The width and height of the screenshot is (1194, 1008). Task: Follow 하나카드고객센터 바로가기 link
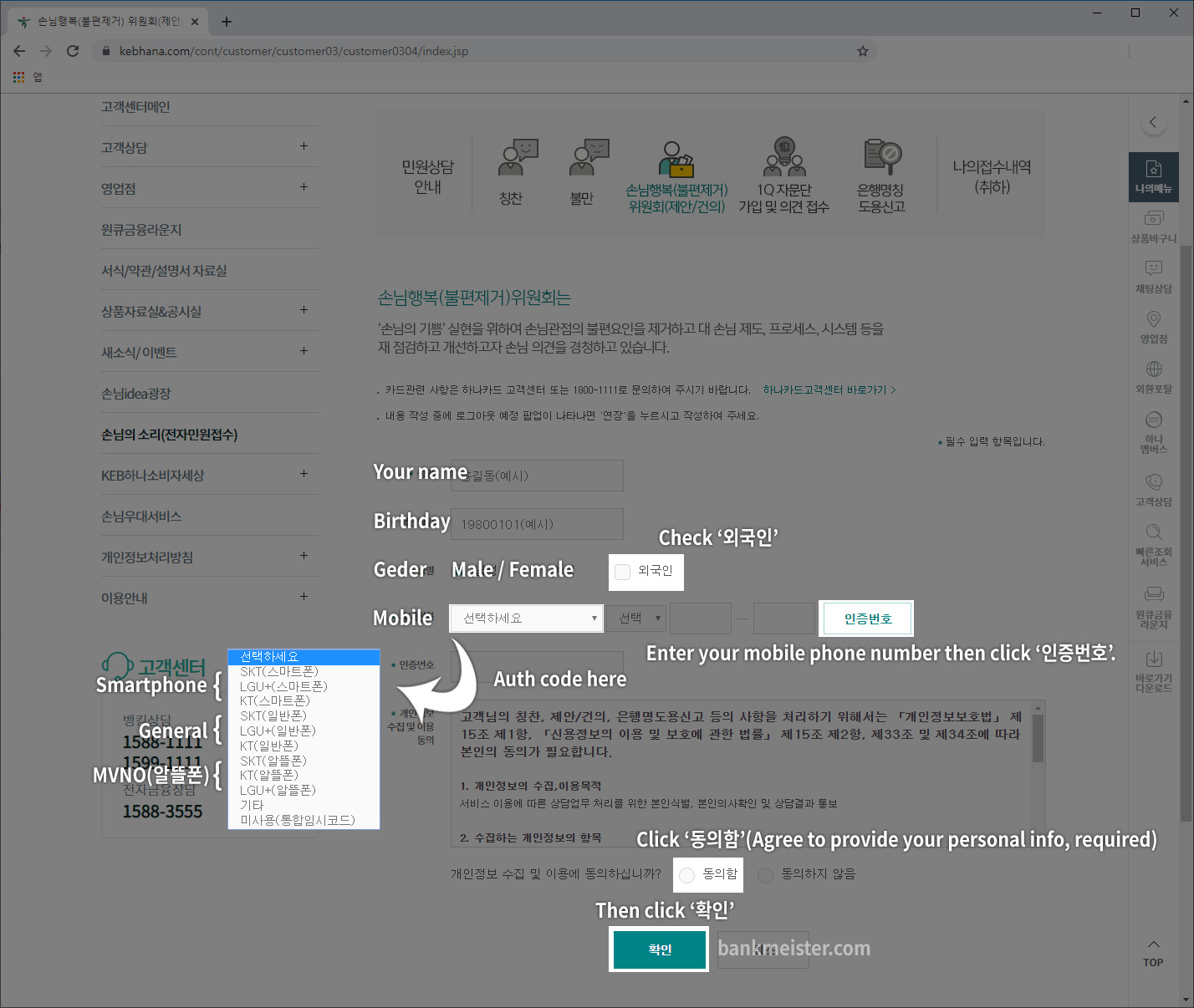point(829,390)
